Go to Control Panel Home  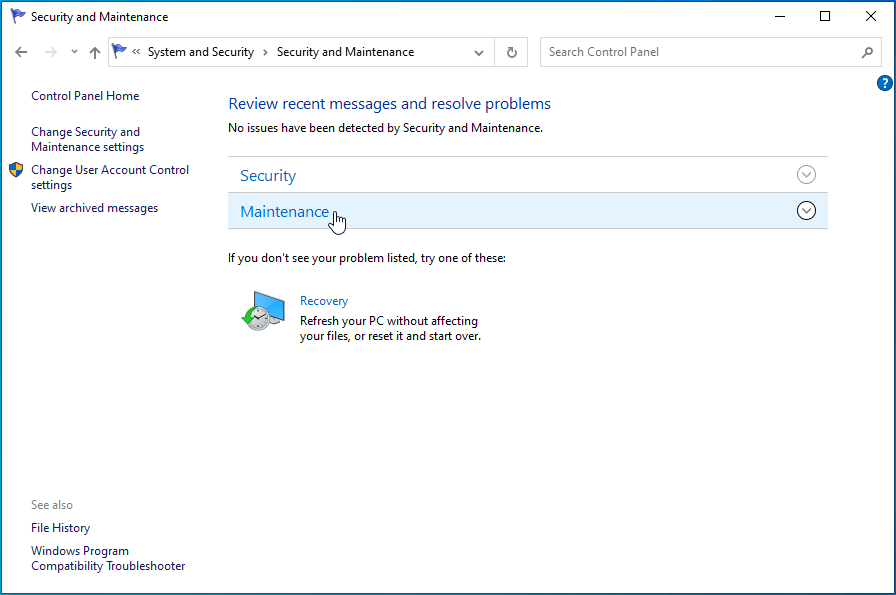pos(85,96)
